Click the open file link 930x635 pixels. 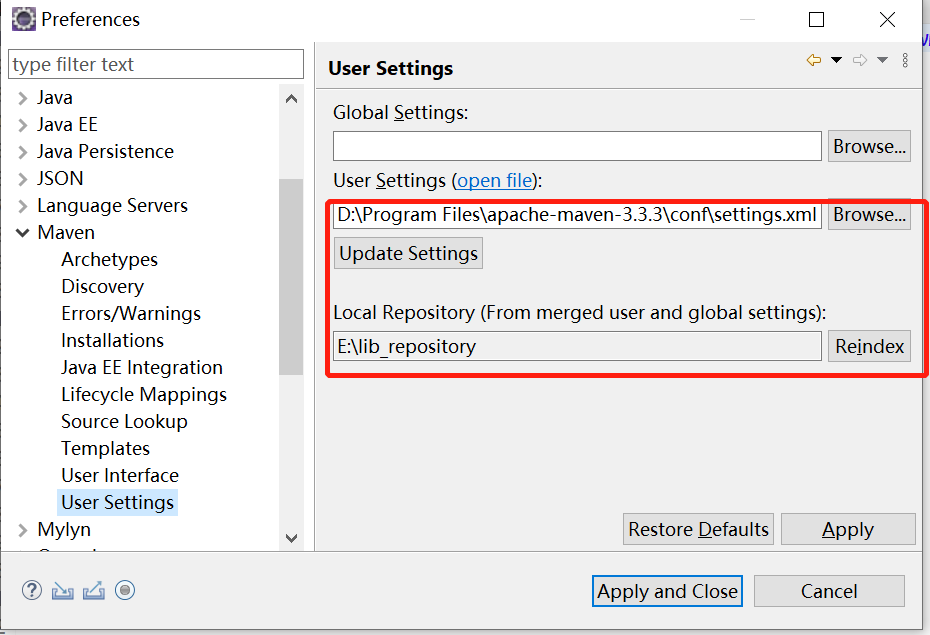pyautogui.click(x=495, y=181)
